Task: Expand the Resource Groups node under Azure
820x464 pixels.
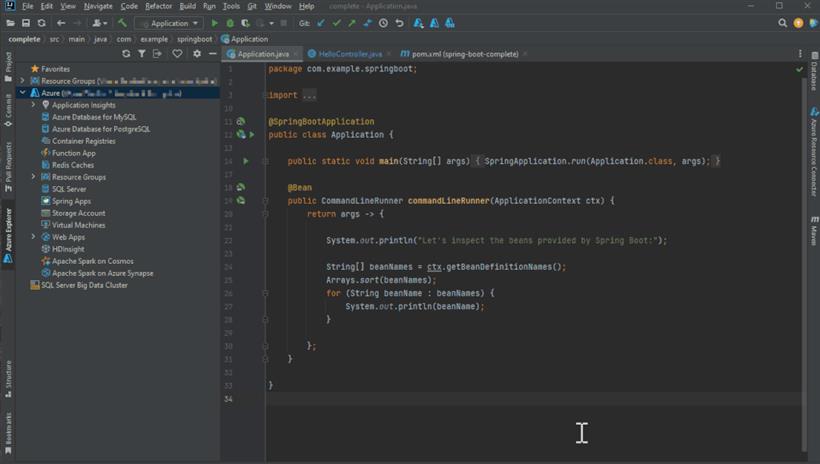Action: point(33,177)
